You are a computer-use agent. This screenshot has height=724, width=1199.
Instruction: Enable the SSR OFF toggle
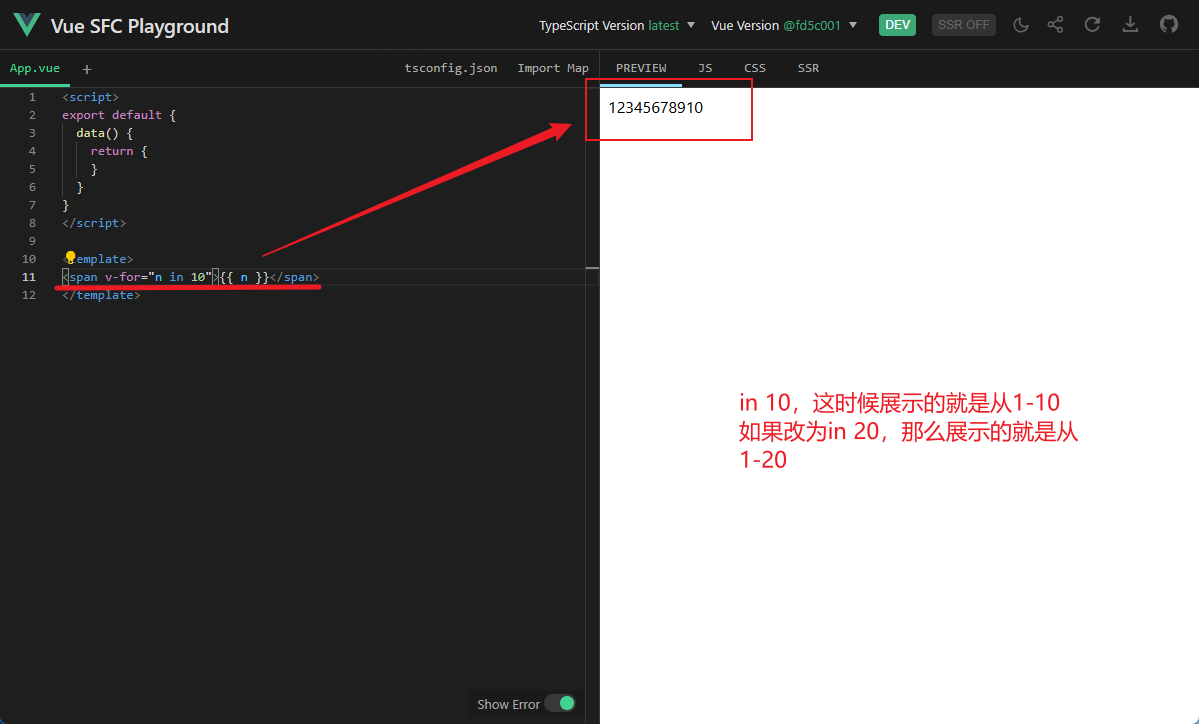(963, 25)
